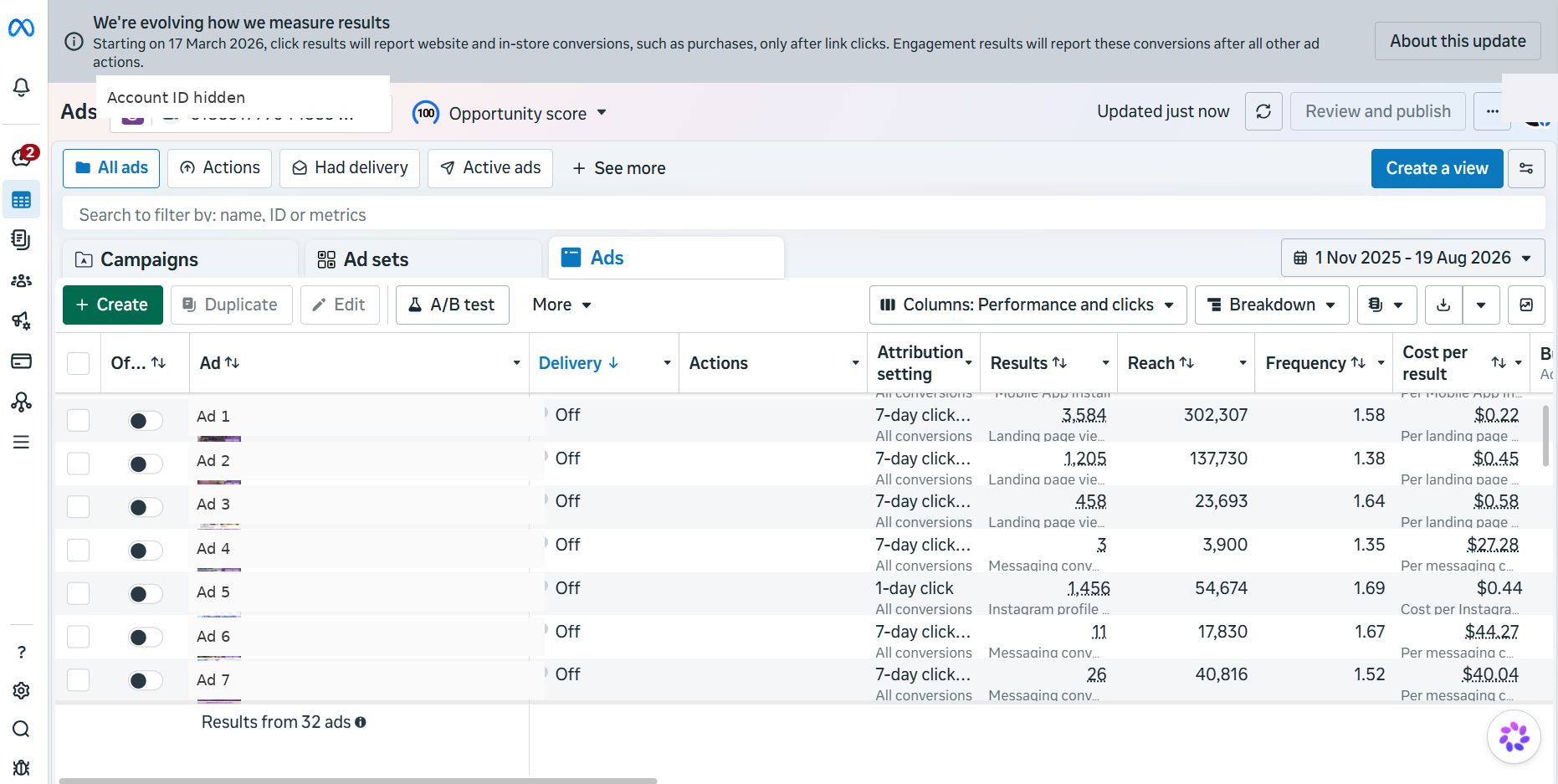This screenshot has height=784, width=1558.
Task: Open the help question mark icon
Action: tap(21, 652)
